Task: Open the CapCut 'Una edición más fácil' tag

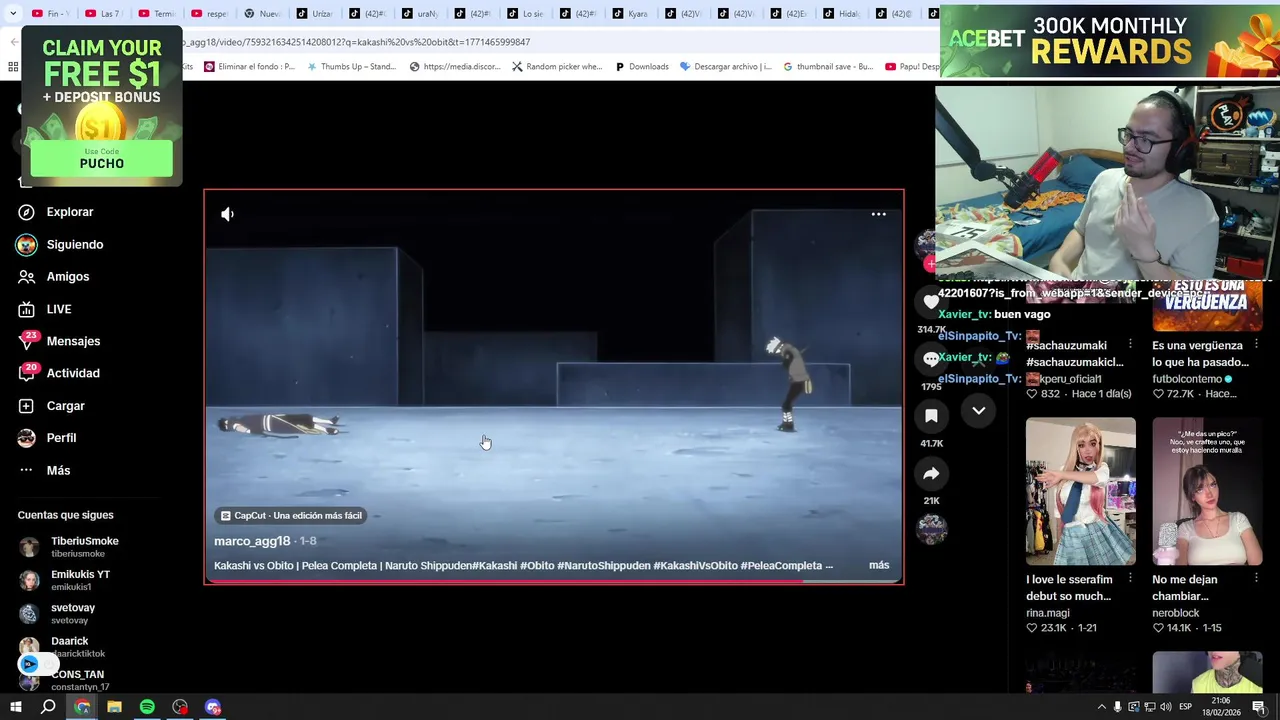Action: pyautogui.click(x=291, y=515)
